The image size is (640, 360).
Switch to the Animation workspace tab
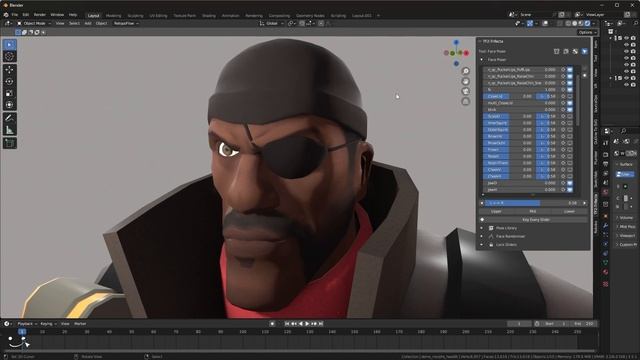(230, 16)
